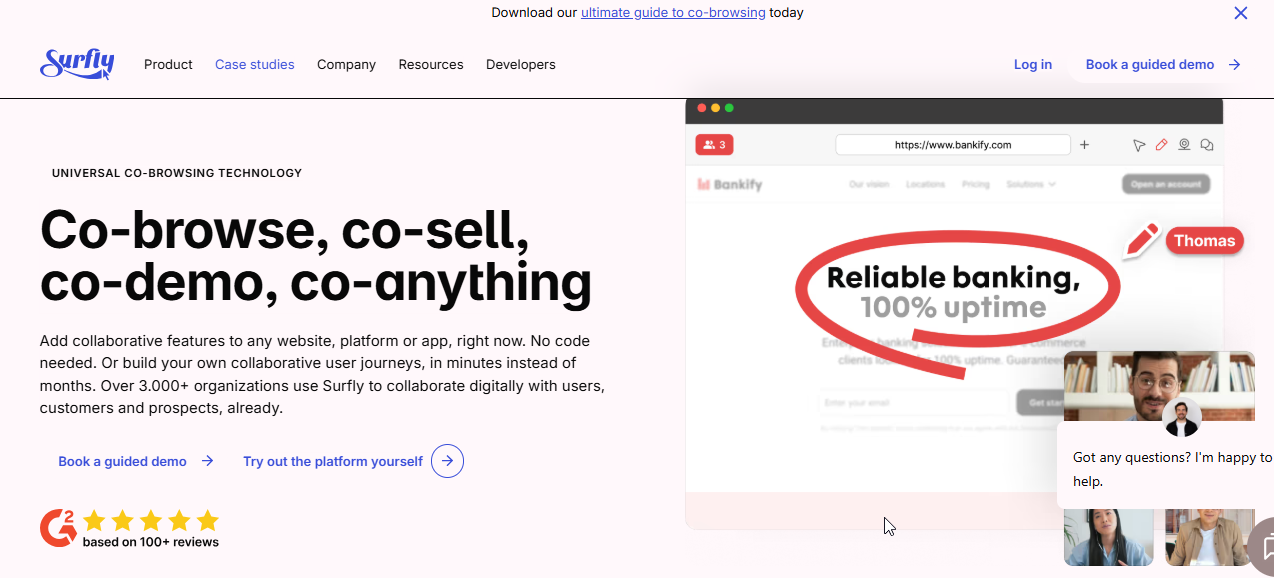Select the Case studies menu item
Viewport: 1274px width, 578px height.
pos(254,64)
